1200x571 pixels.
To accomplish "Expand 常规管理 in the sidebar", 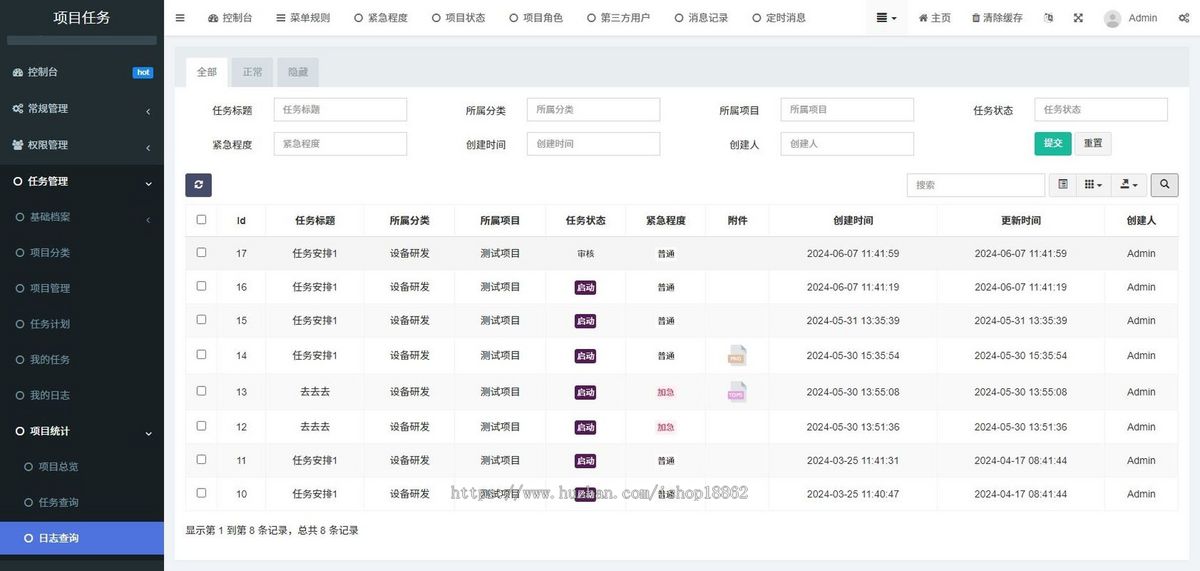I will coord(82,108).
